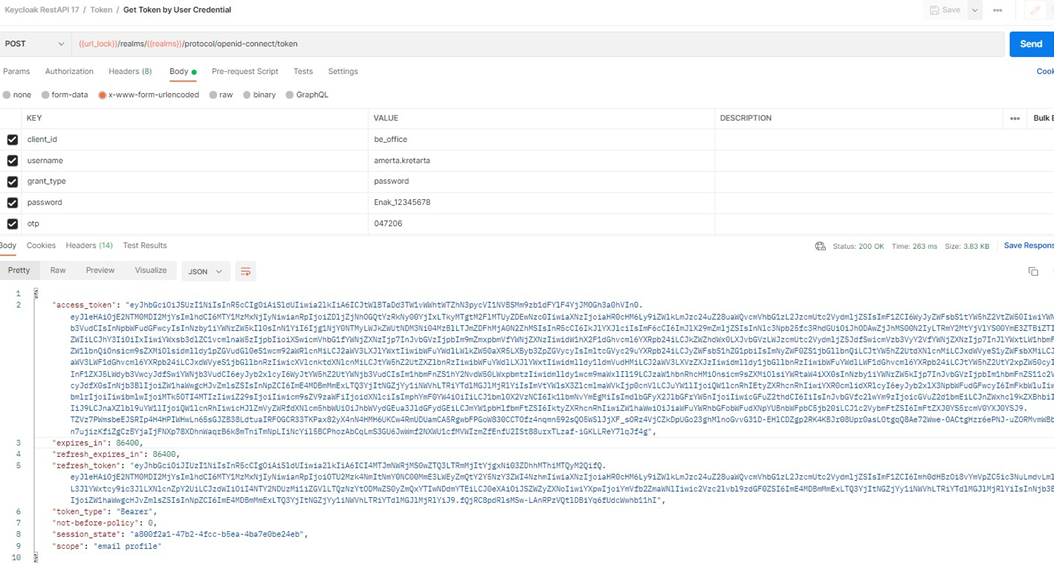
Task: Click the request URL field
Action: click(538, 44)
